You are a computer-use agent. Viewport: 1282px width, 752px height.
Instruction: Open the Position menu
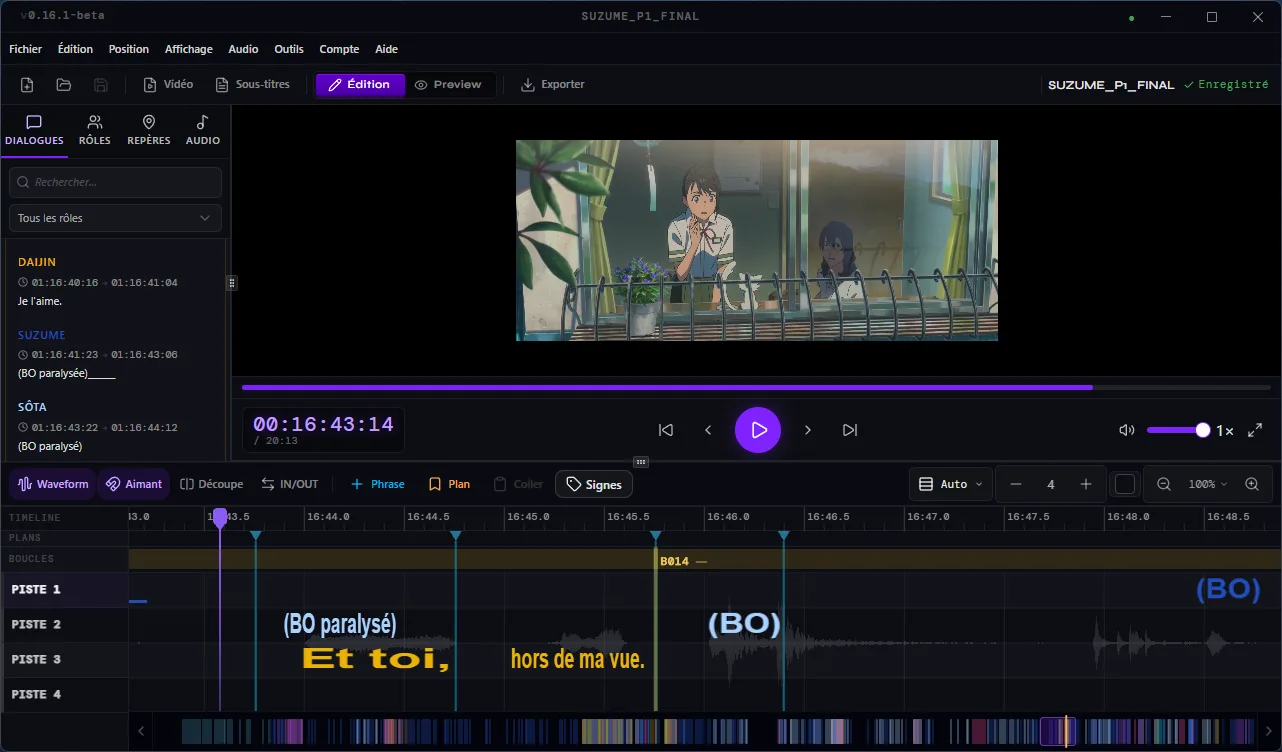[129, 49]
